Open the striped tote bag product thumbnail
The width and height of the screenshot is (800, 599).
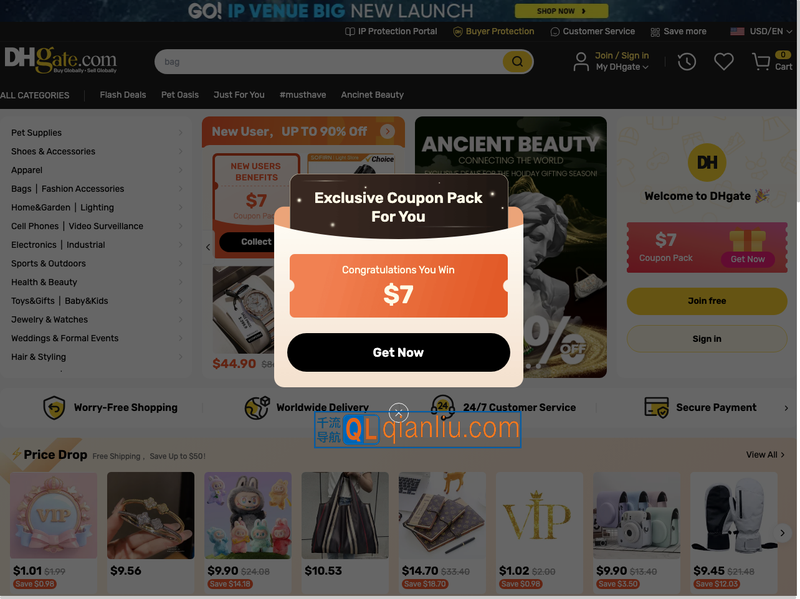pyautogui.click(x=345, y=515)
